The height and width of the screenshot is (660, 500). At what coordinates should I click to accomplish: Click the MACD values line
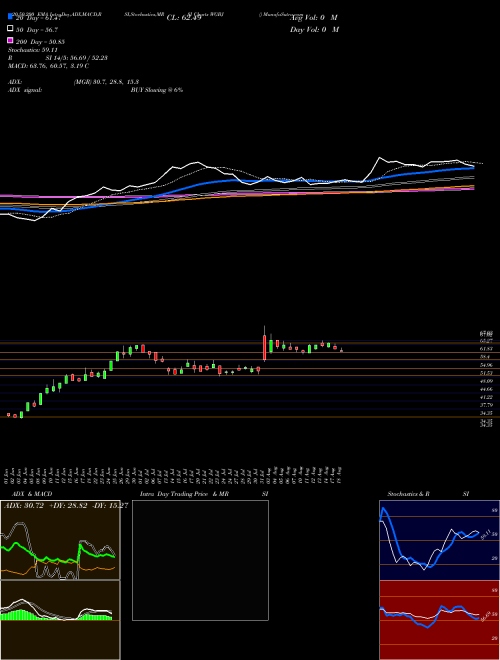coord(48,66)
